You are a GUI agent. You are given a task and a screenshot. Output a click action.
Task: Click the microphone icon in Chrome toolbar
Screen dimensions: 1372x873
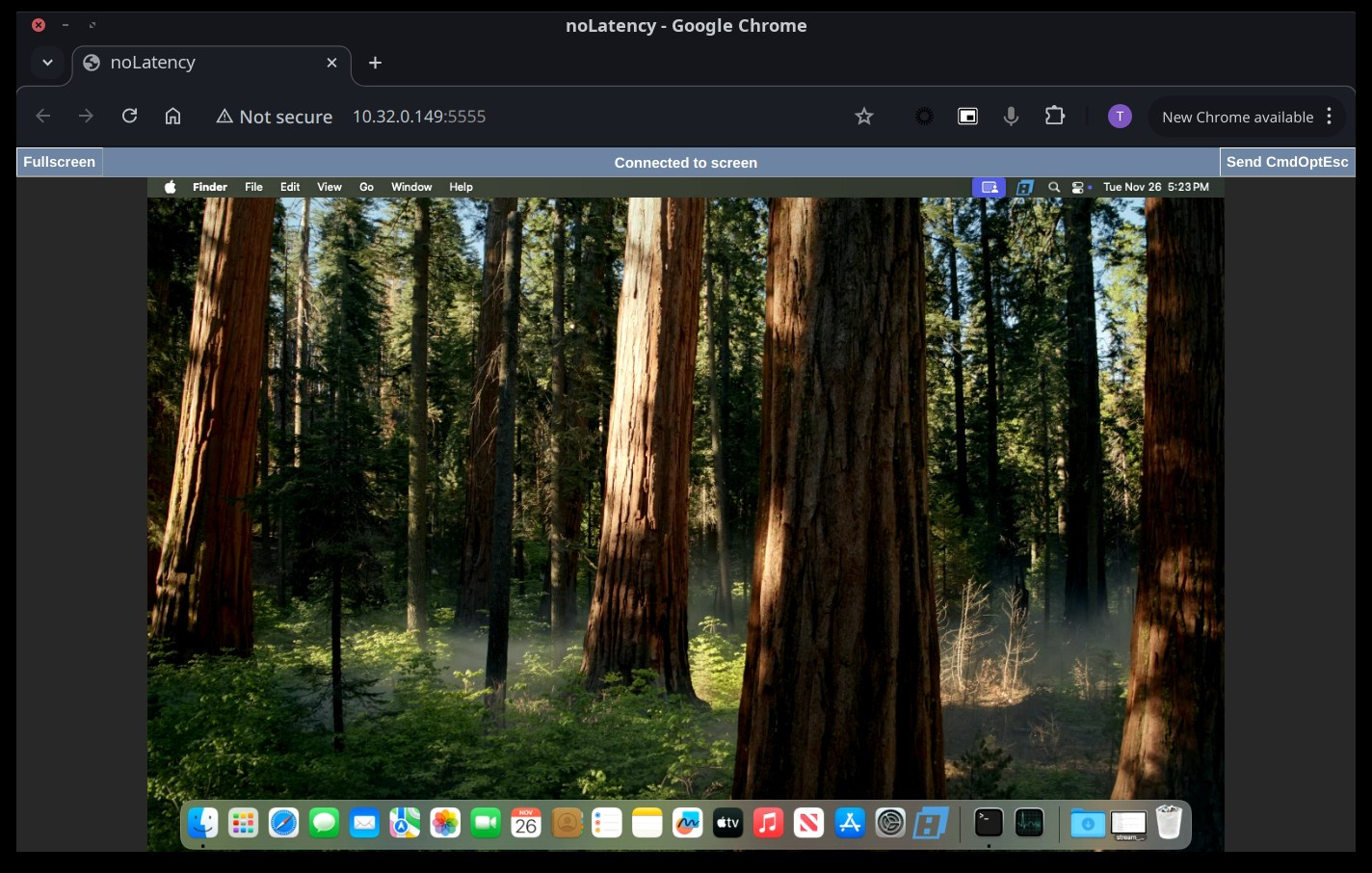[x=1011, y=117]
